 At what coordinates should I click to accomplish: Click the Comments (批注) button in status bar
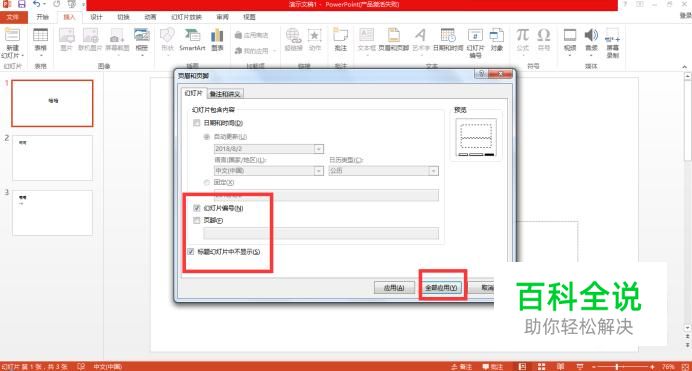point(493,367)
